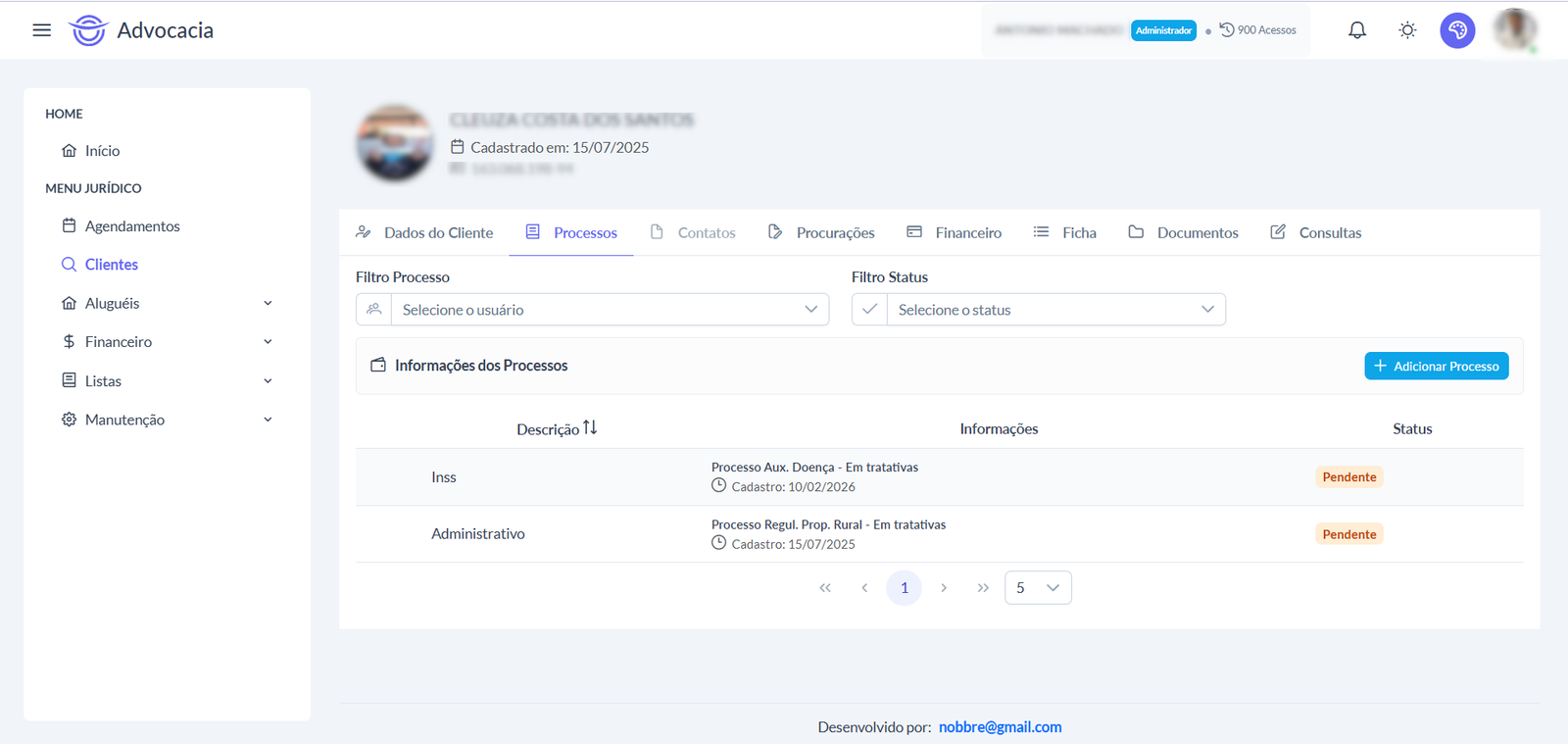Viewport: 1568px width, 744px height.
Task: Open the Selecione o status dropdown
Action: [x=1039, y=310]
